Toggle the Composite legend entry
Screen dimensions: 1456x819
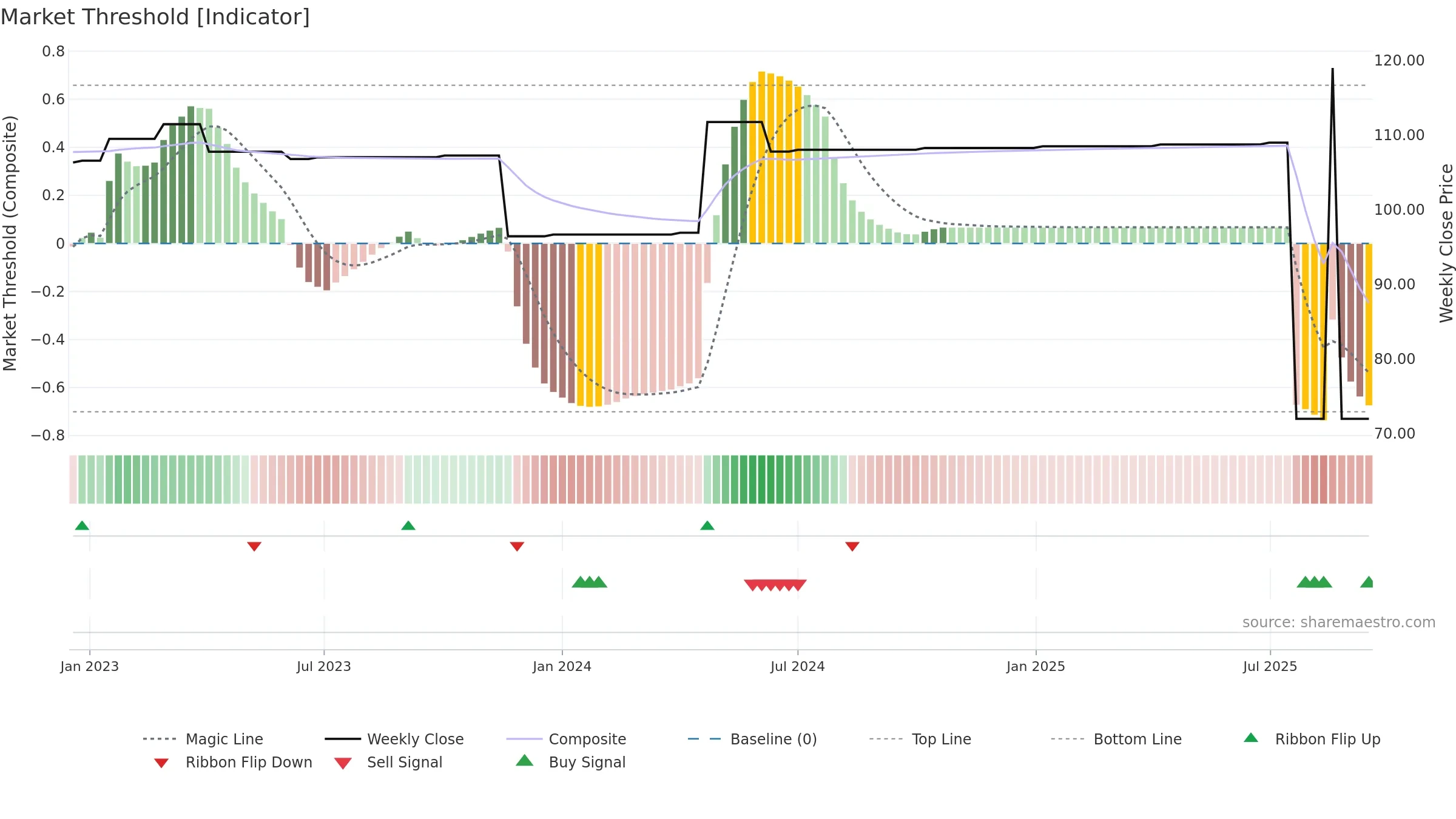tap(566, 739)
